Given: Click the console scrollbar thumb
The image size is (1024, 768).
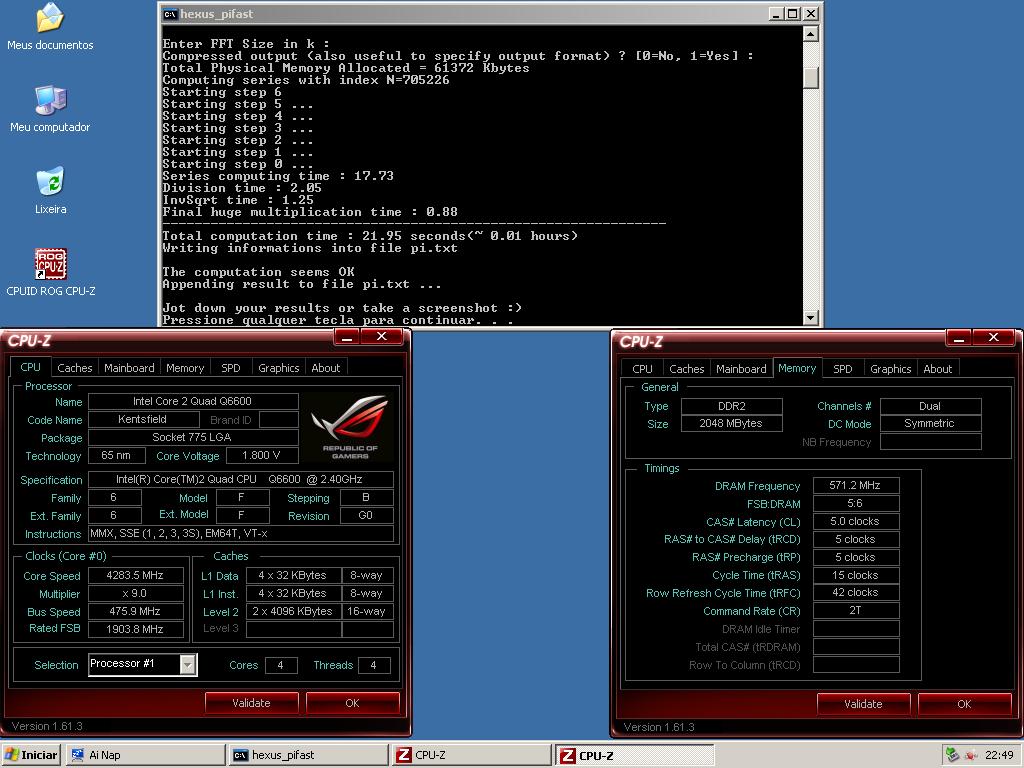Looking at the screenshot, I should tap(810, 78).
